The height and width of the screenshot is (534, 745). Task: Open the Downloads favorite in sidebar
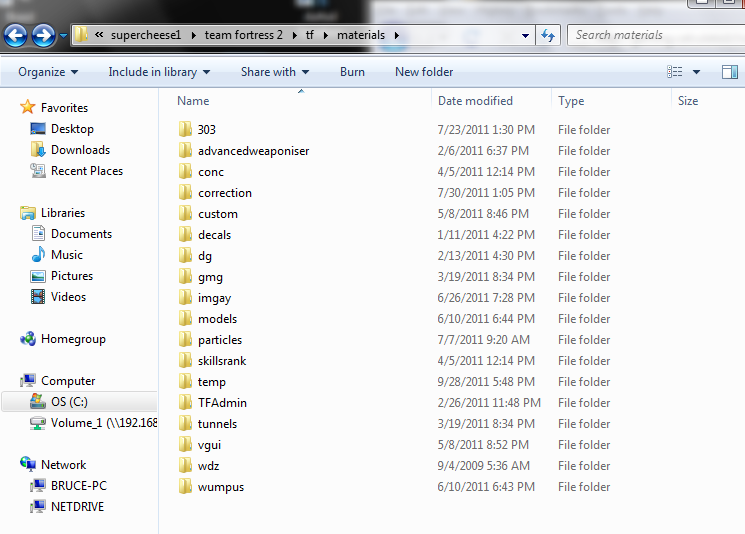tap(80, 150)
